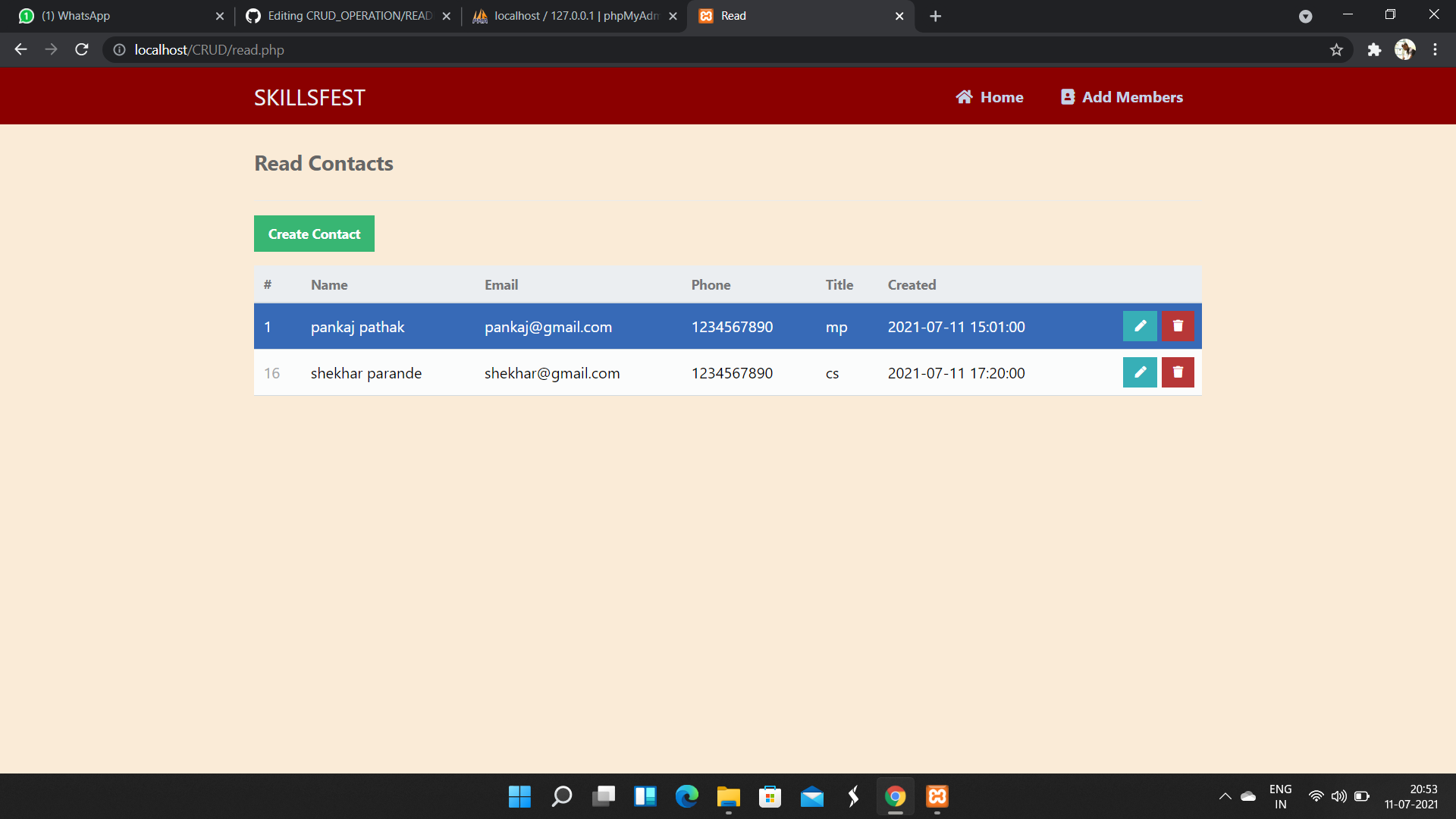The image size is (1456, 819).
Task: Open Chrome three-dot menu
Action: (1435, 50)
